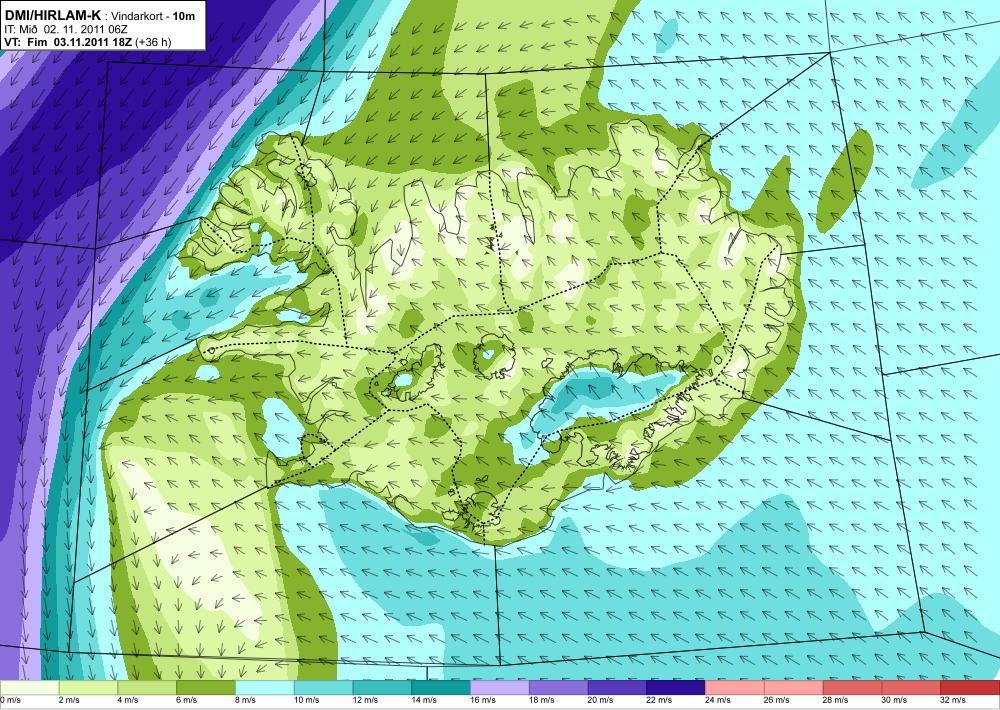Click the legend swatch between 12 and 14 m/s
The width and height of the screenshot is (1000, 710).
click(382, 688)
